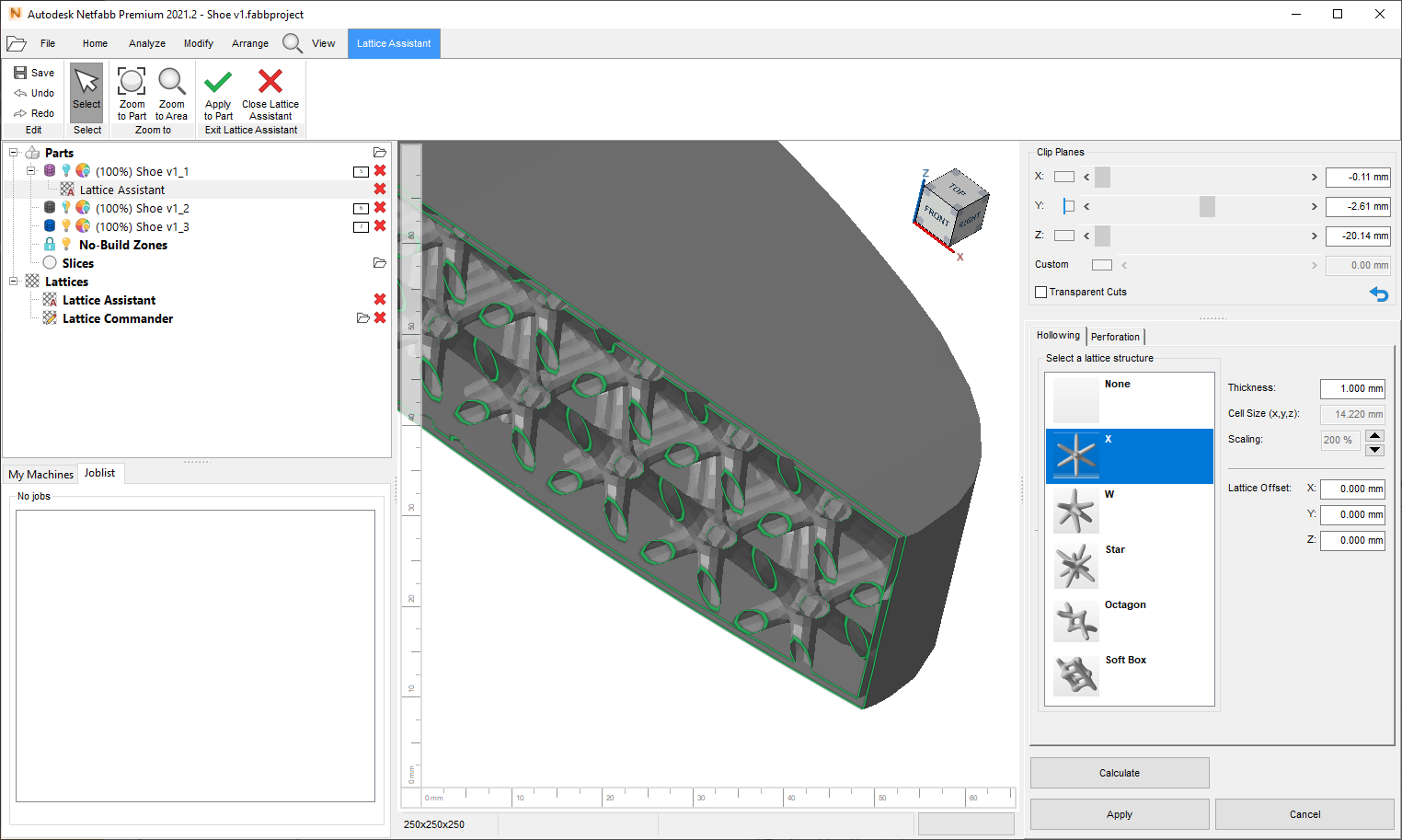
Task: Click Zoom to Part tool
Action: (132, 93)
